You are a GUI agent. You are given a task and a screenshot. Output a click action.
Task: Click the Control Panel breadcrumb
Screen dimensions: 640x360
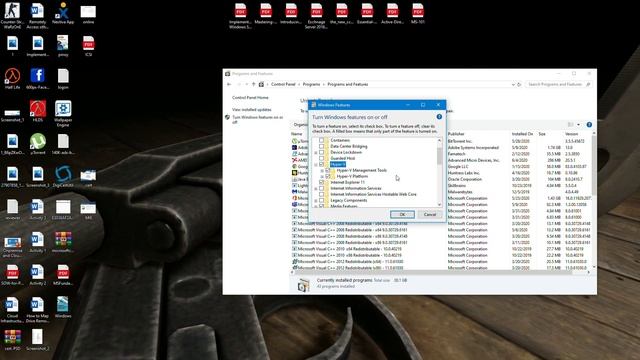(x=283, y=84)
